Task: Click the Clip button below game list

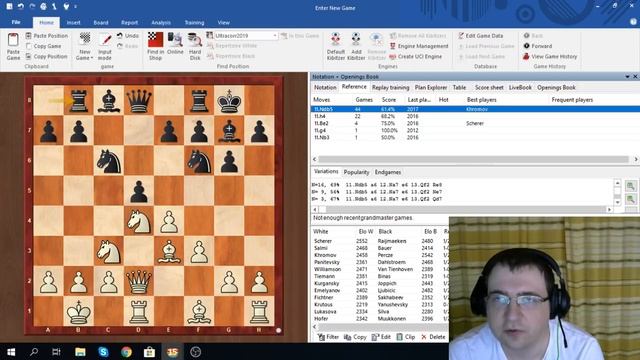Action: tap(406, 337)
